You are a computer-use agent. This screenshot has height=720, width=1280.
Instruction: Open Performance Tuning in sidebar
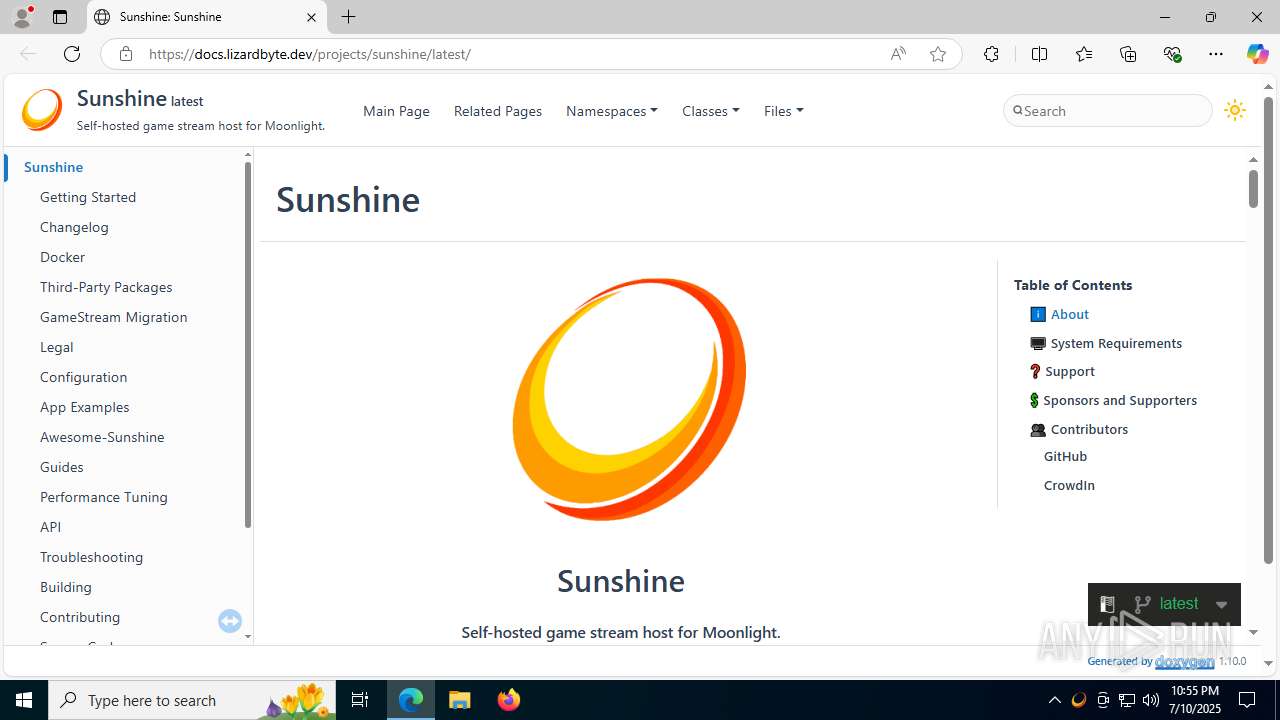tap(104, 497)
